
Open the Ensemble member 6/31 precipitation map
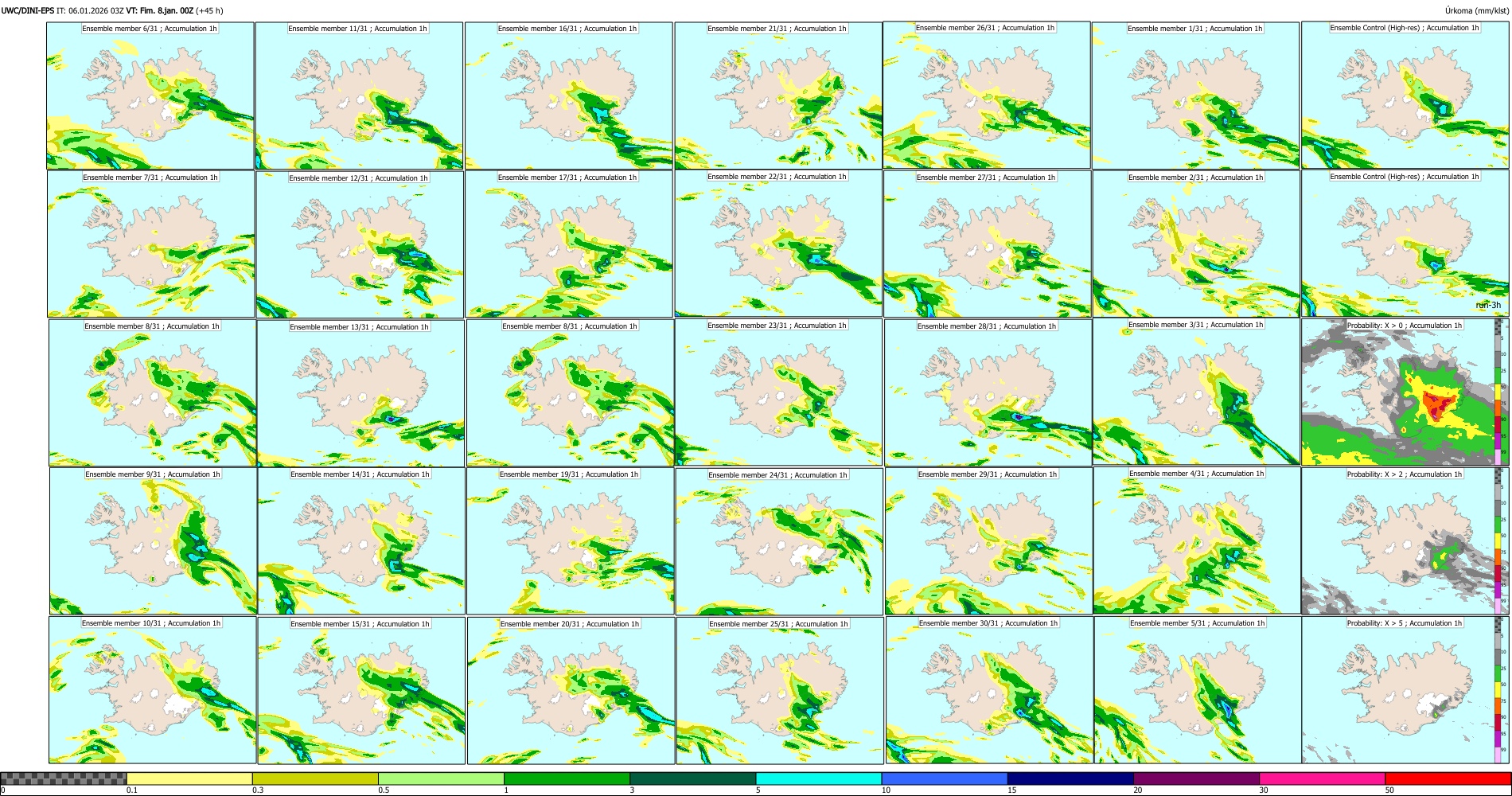pyautogui.click(x=150, y=96)
